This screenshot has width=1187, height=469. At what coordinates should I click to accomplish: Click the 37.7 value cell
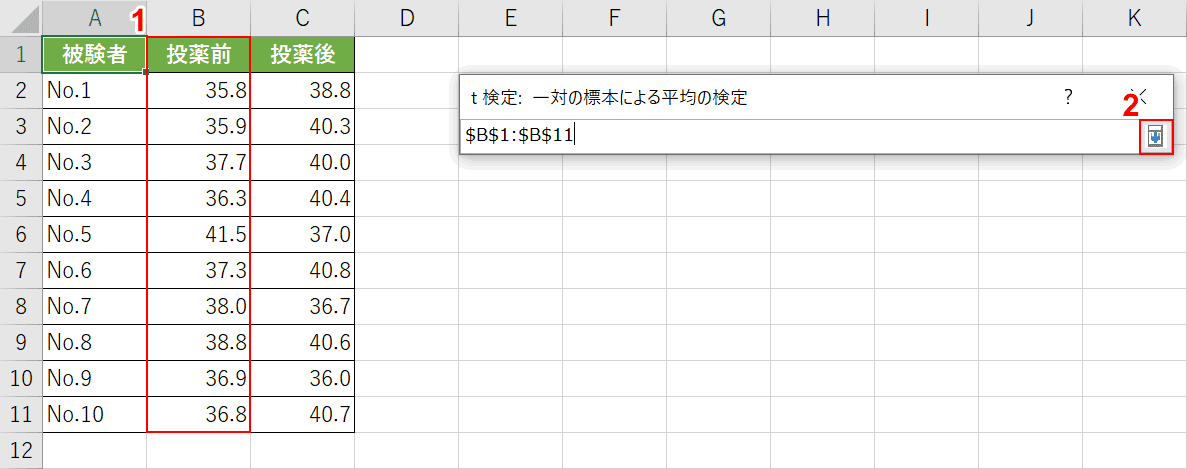click(x=198, y=163)
